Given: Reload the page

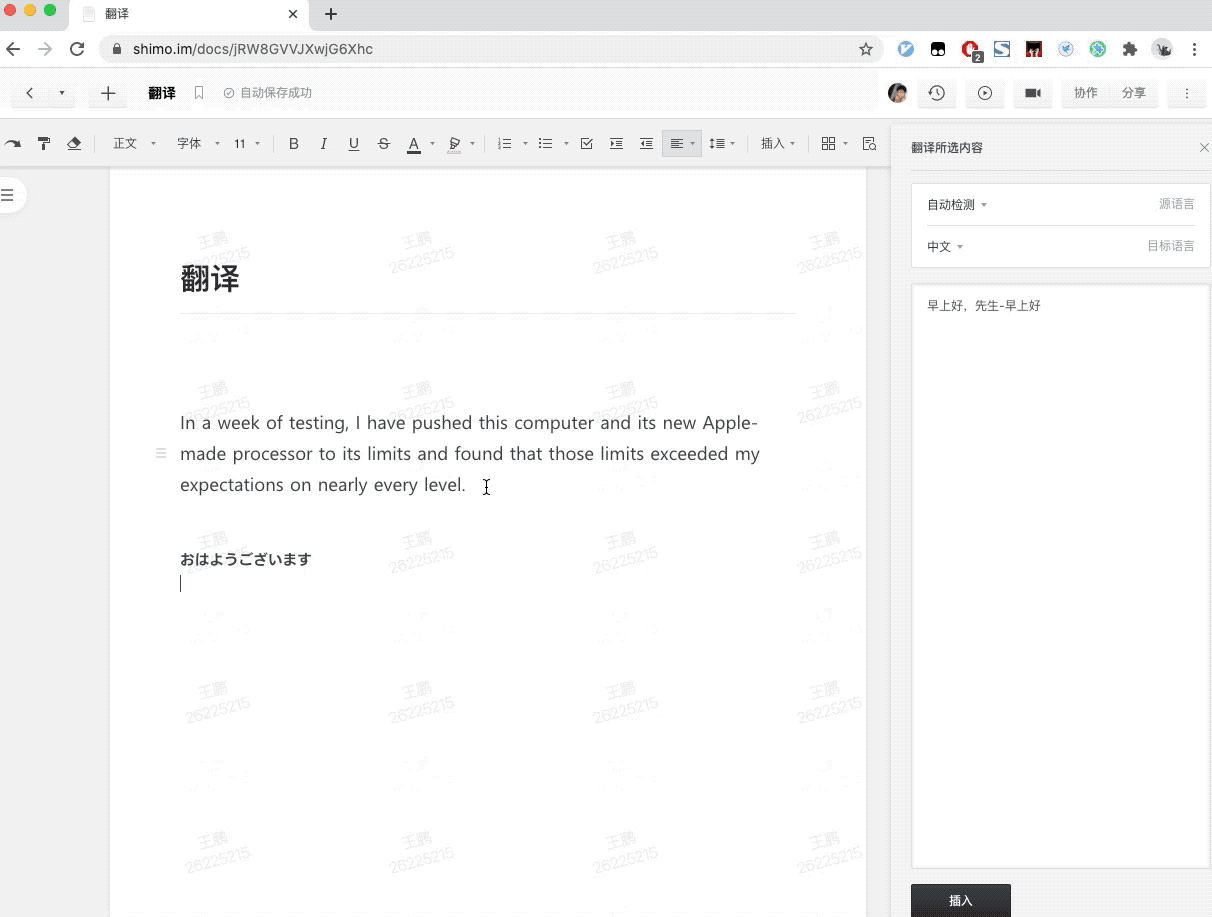Looking at the screenshot, I should click(77, 49).
